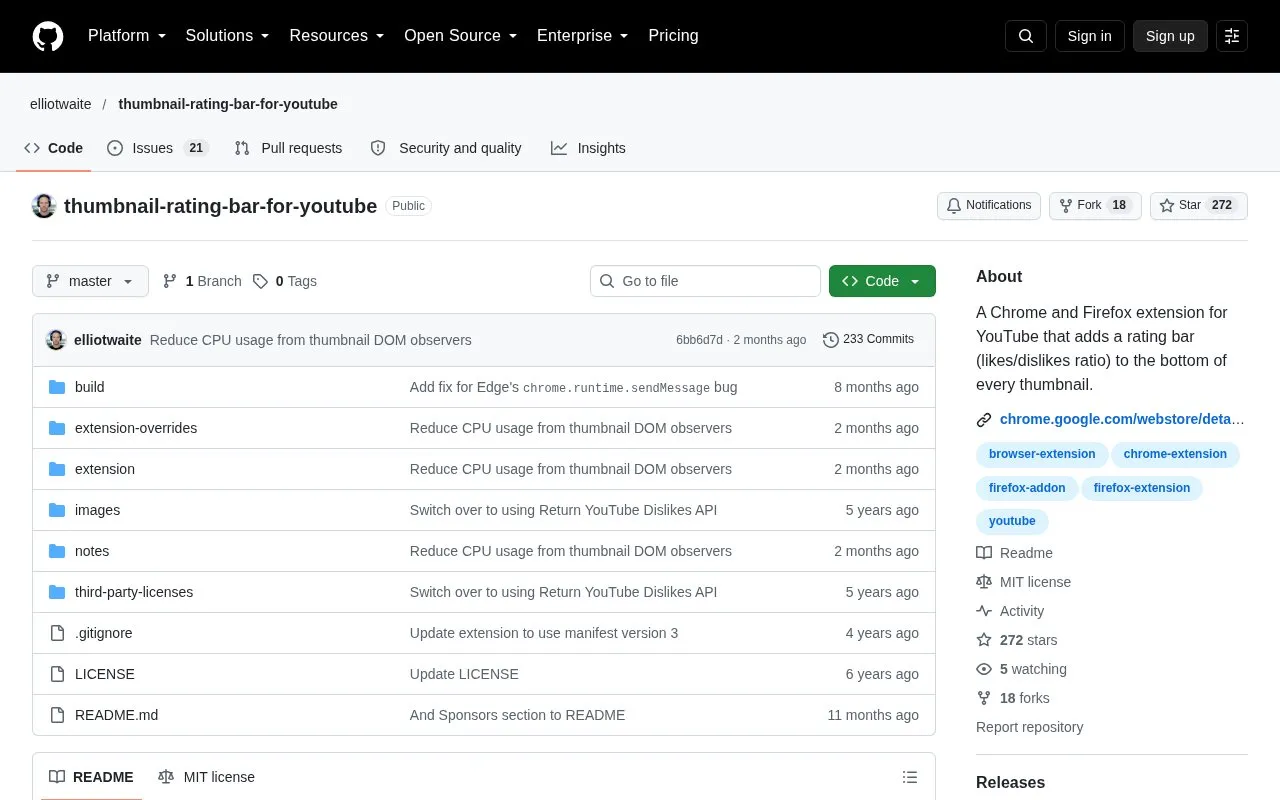This screenshot has width=1280, height=800.
Task: Open README.md file
Action: pos(116,715)
